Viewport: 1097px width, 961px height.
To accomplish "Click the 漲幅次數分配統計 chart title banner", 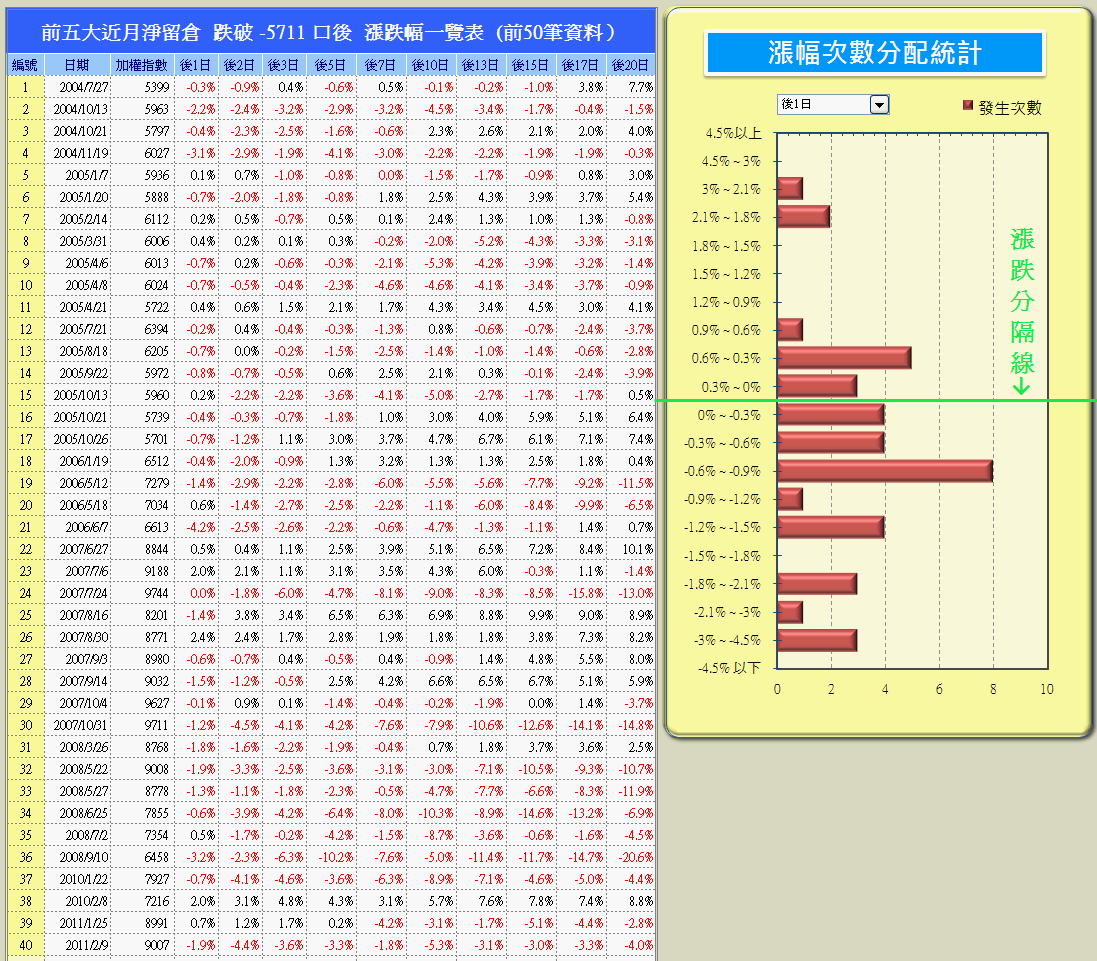I will pos(875,53).
